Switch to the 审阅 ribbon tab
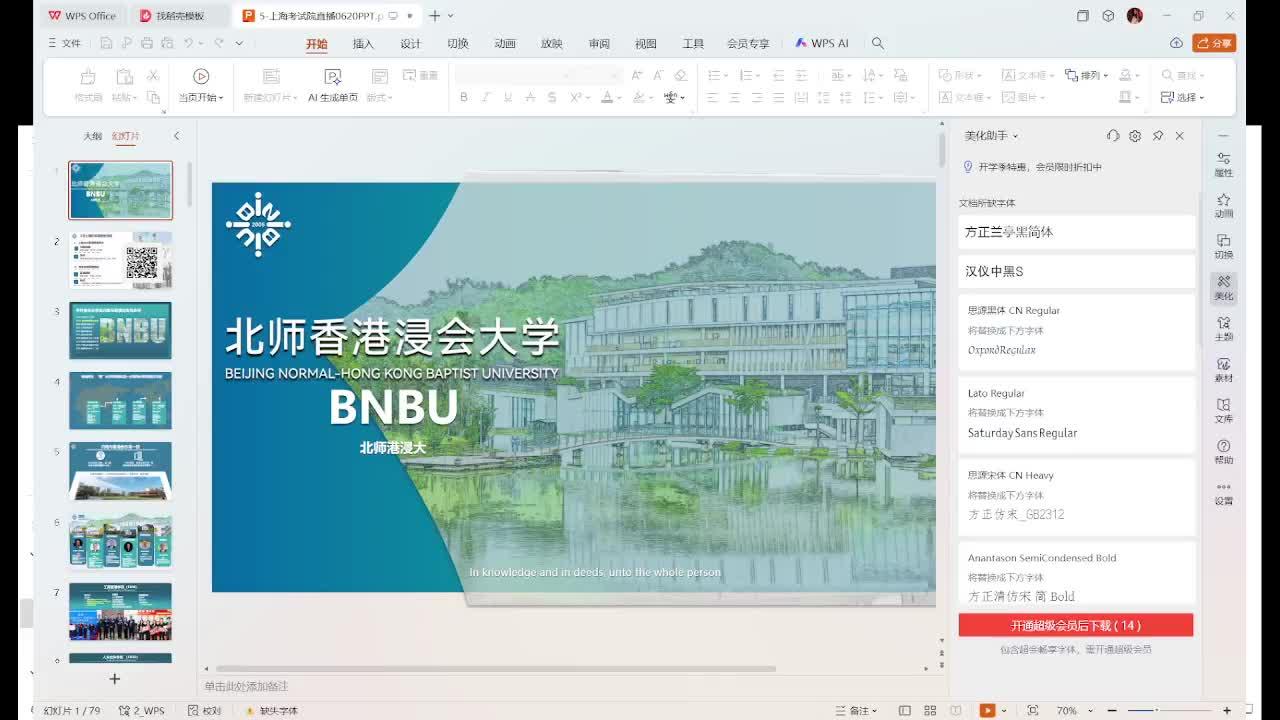1280x720 pixels. [599, 43]
